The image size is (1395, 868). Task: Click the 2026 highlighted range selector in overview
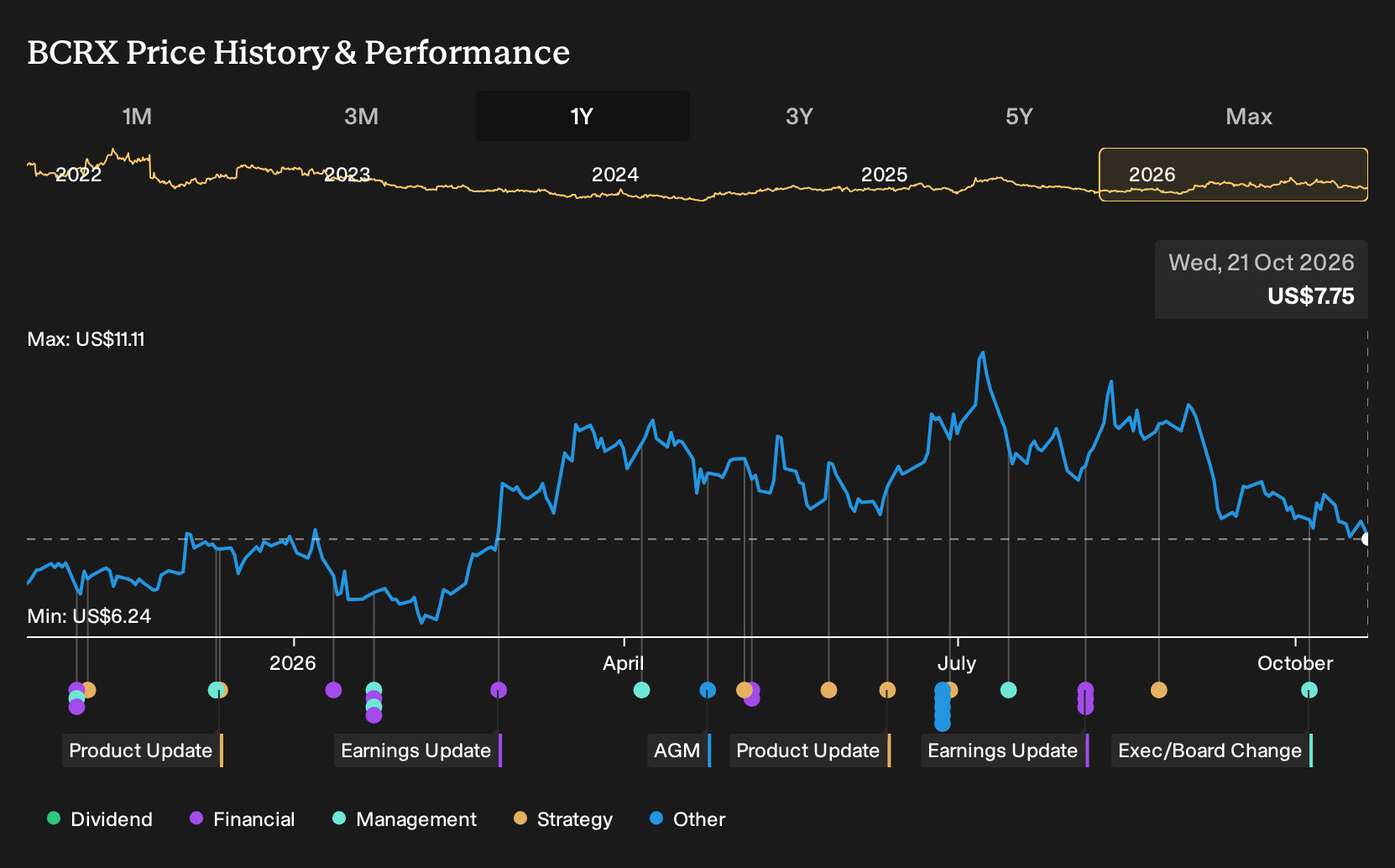(1233, 175)
